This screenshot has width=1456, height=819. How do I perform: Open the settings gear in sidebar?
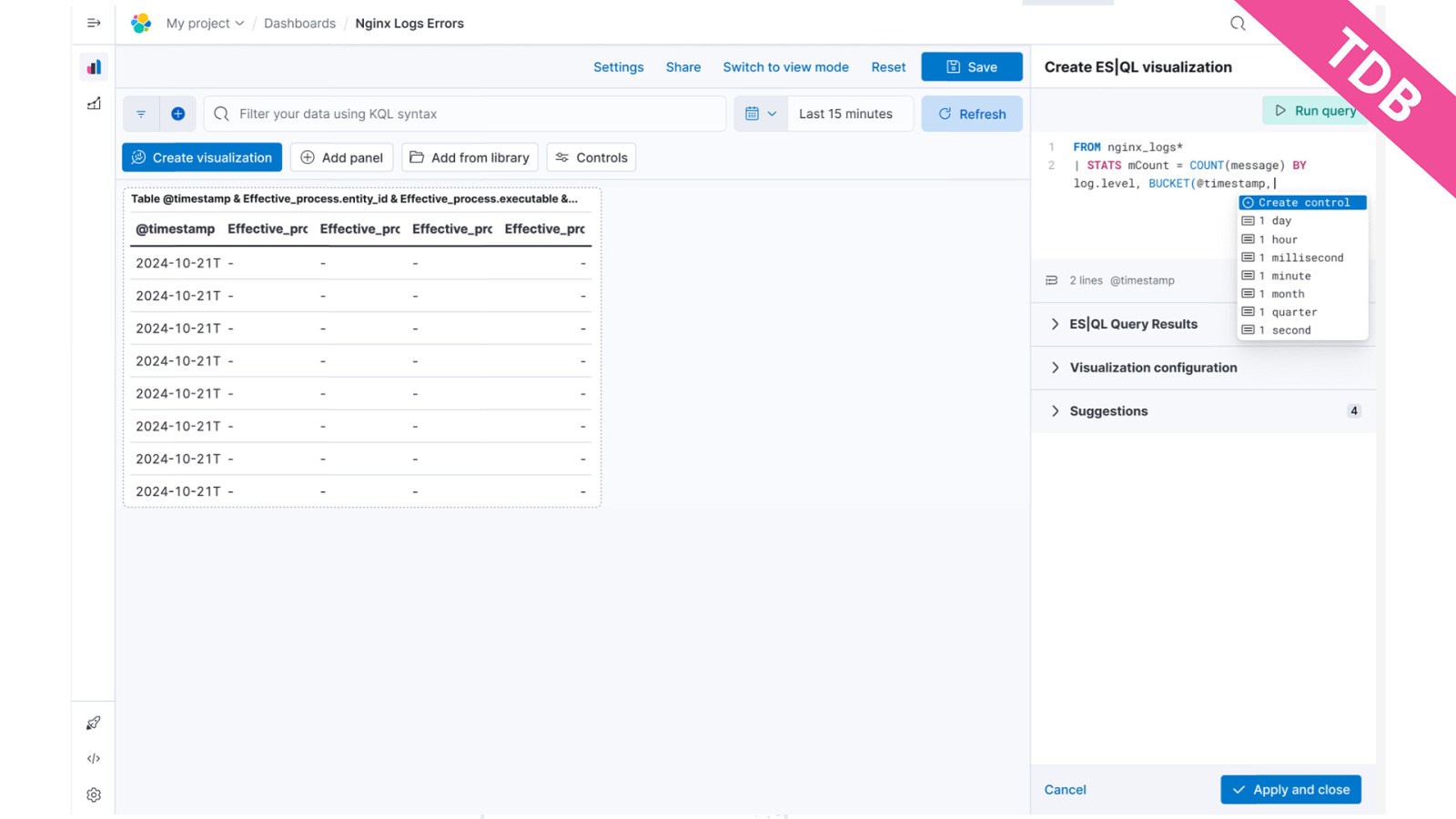pos(94,794)
